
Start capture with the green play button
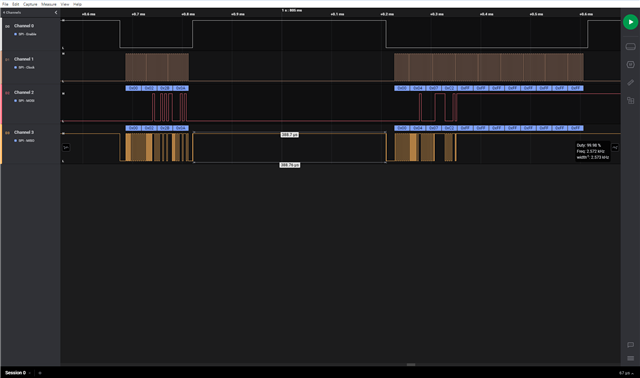[630, 22]
